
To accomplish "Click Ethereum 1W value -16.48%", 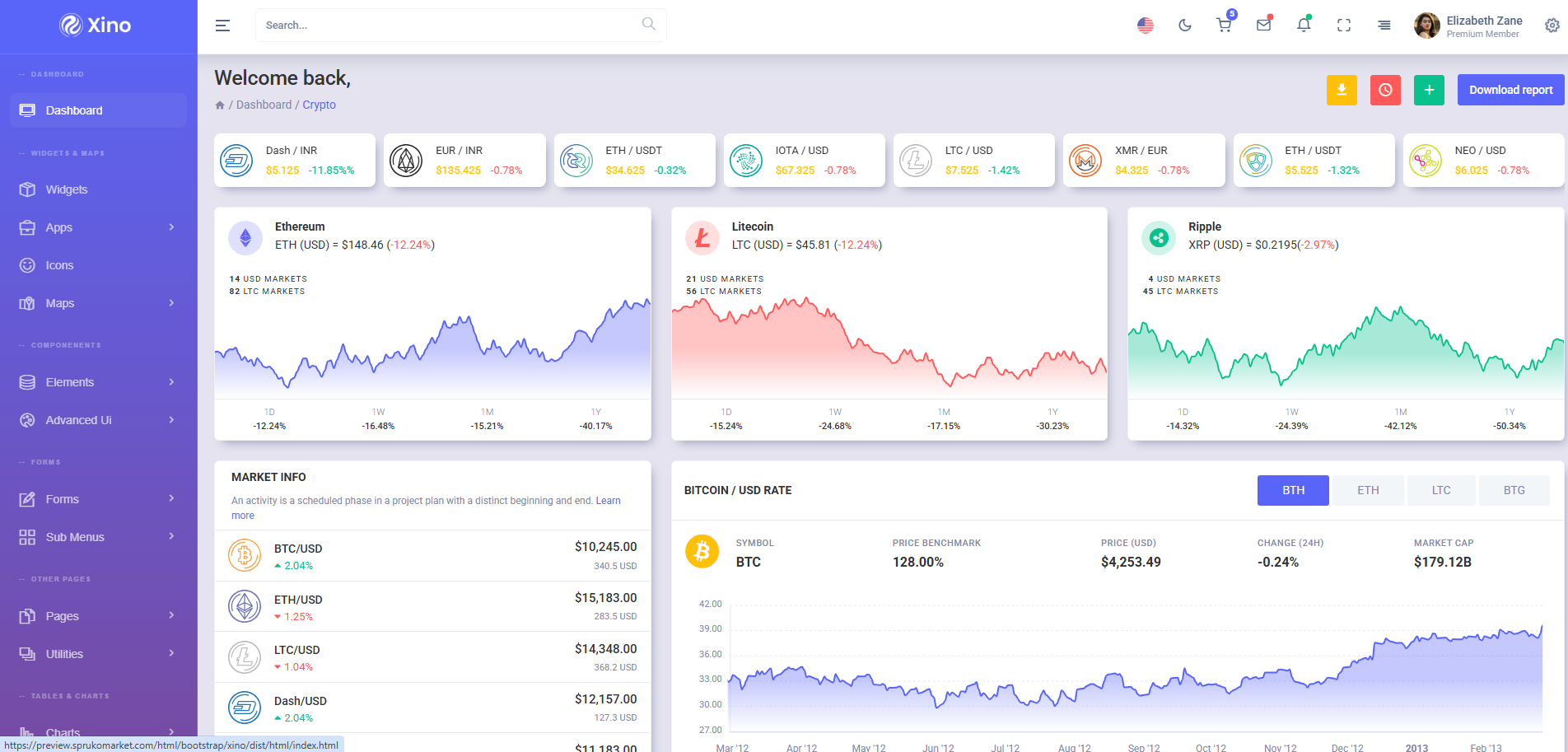I will point(378,426).
